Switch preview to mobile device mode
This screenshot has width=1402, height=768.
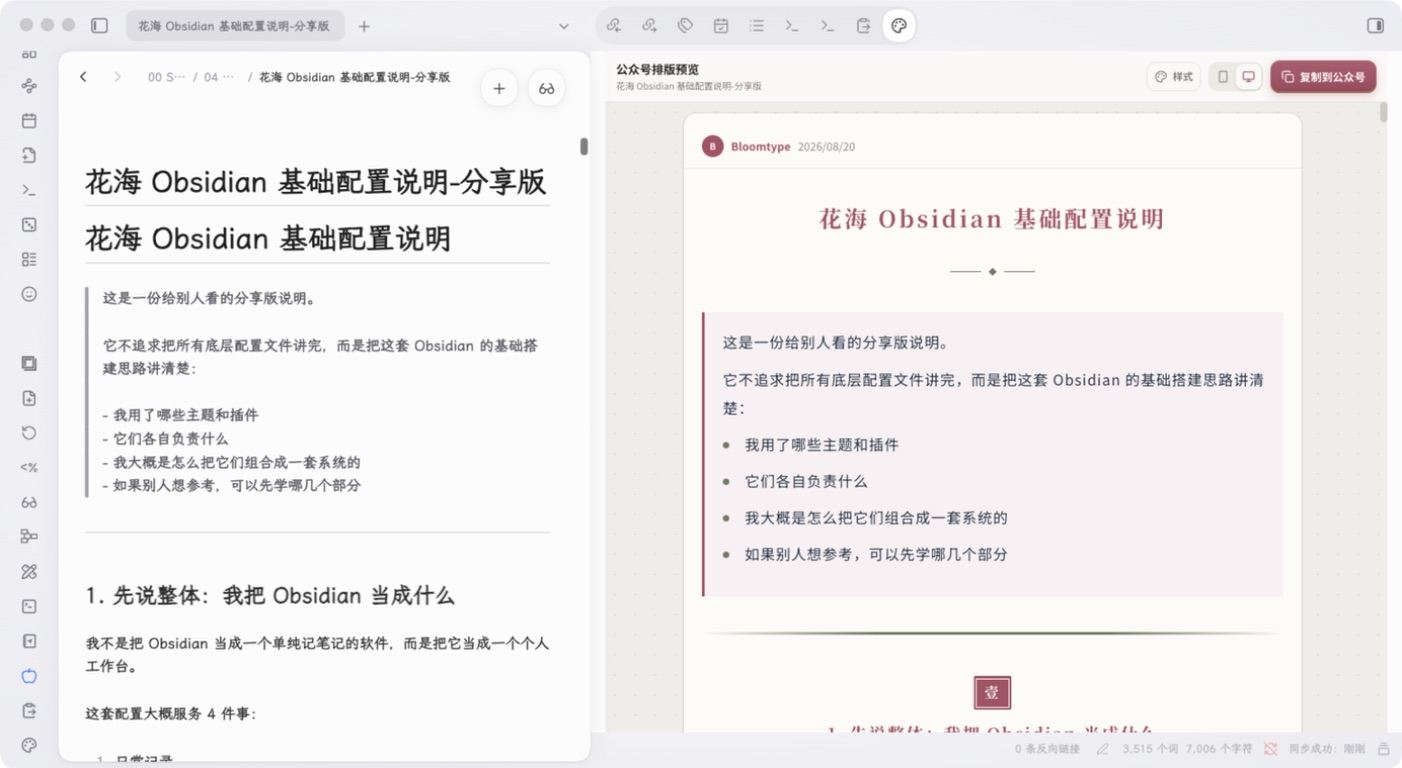click(x=1222, y=77)
